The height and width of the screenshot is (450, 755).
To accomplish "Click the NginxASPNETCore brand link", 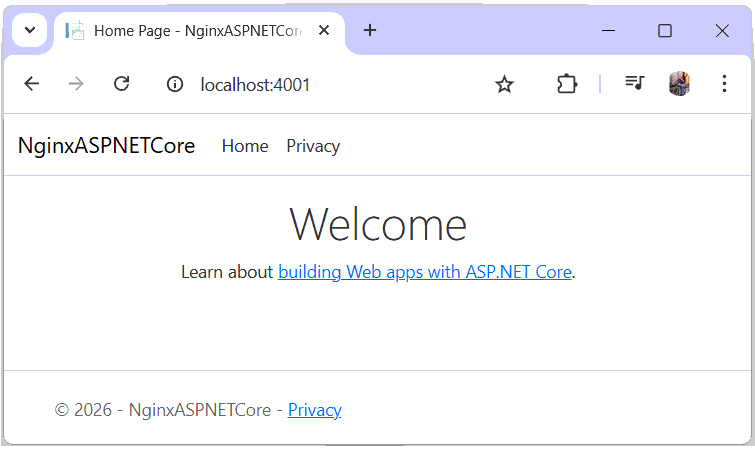I will tap(106, 145).
